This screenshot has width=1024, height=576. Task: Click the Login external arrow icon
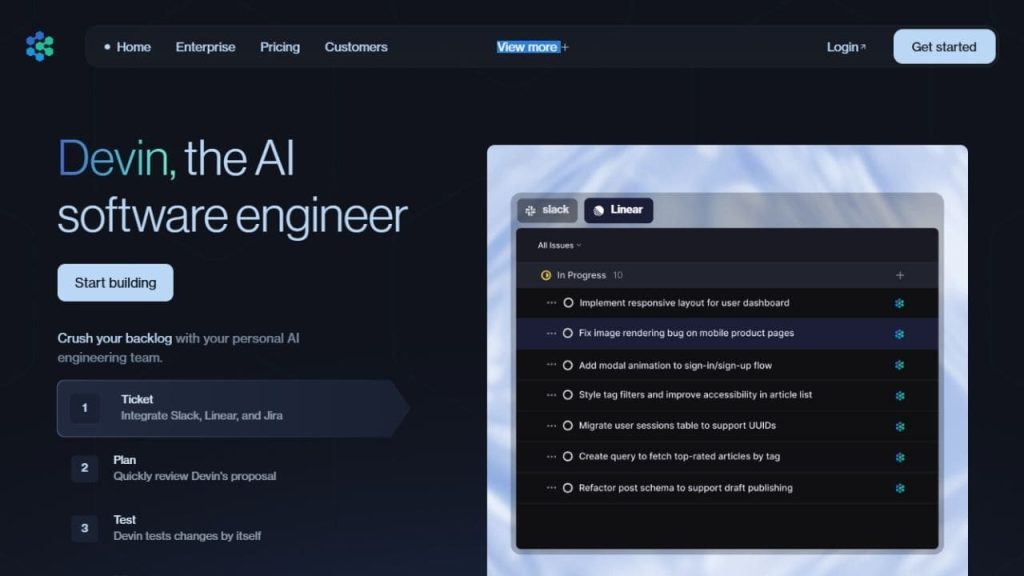(x=863, y=47)
